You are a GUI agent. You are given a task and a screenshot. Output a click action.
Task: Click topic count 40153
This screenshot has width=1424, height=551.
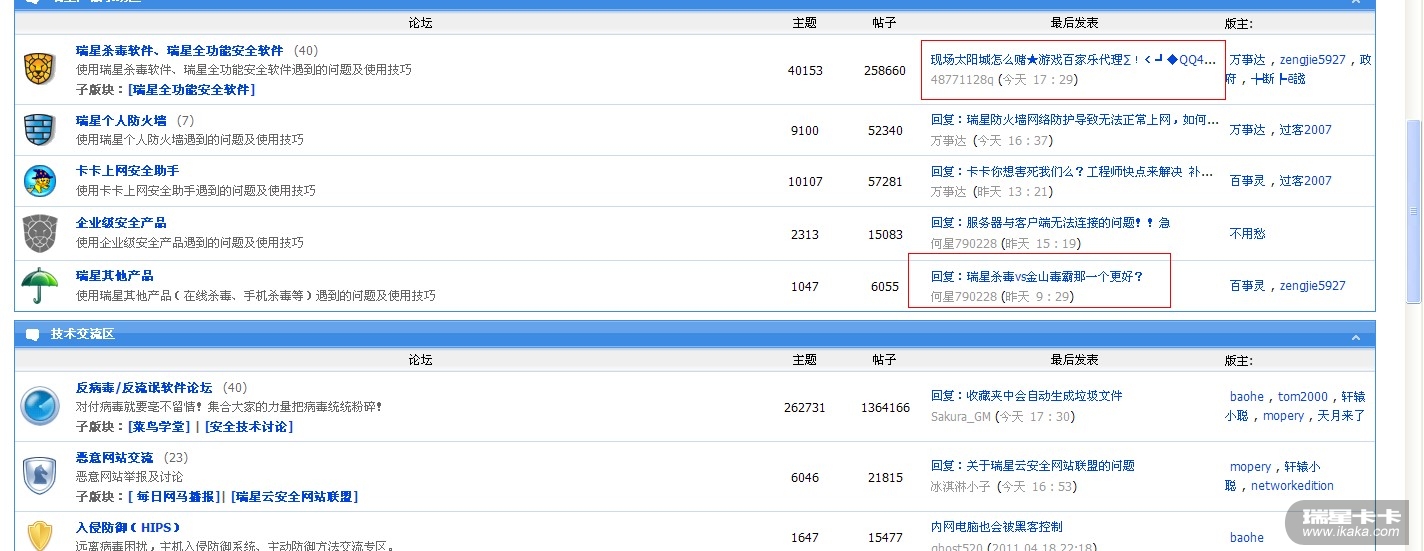(x=804, y=71)
